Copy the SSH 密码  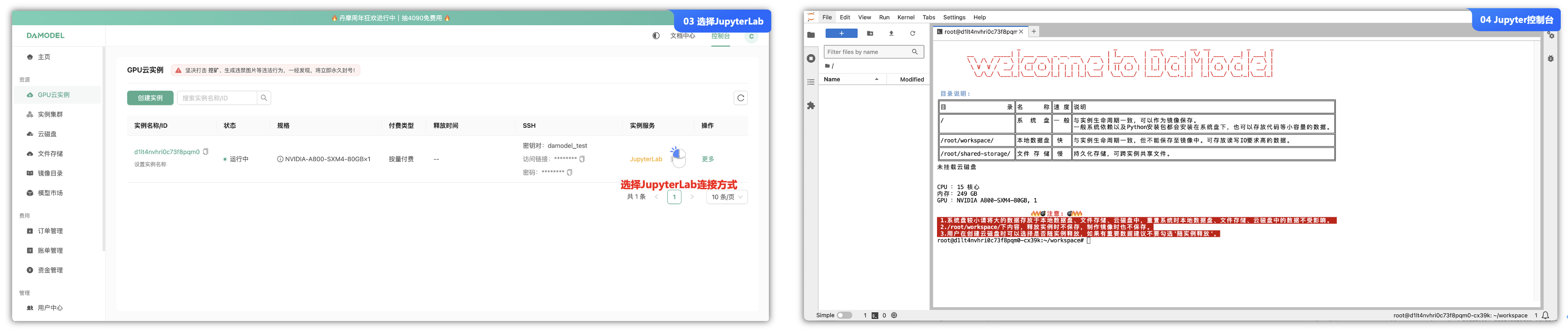coord(569,172)
